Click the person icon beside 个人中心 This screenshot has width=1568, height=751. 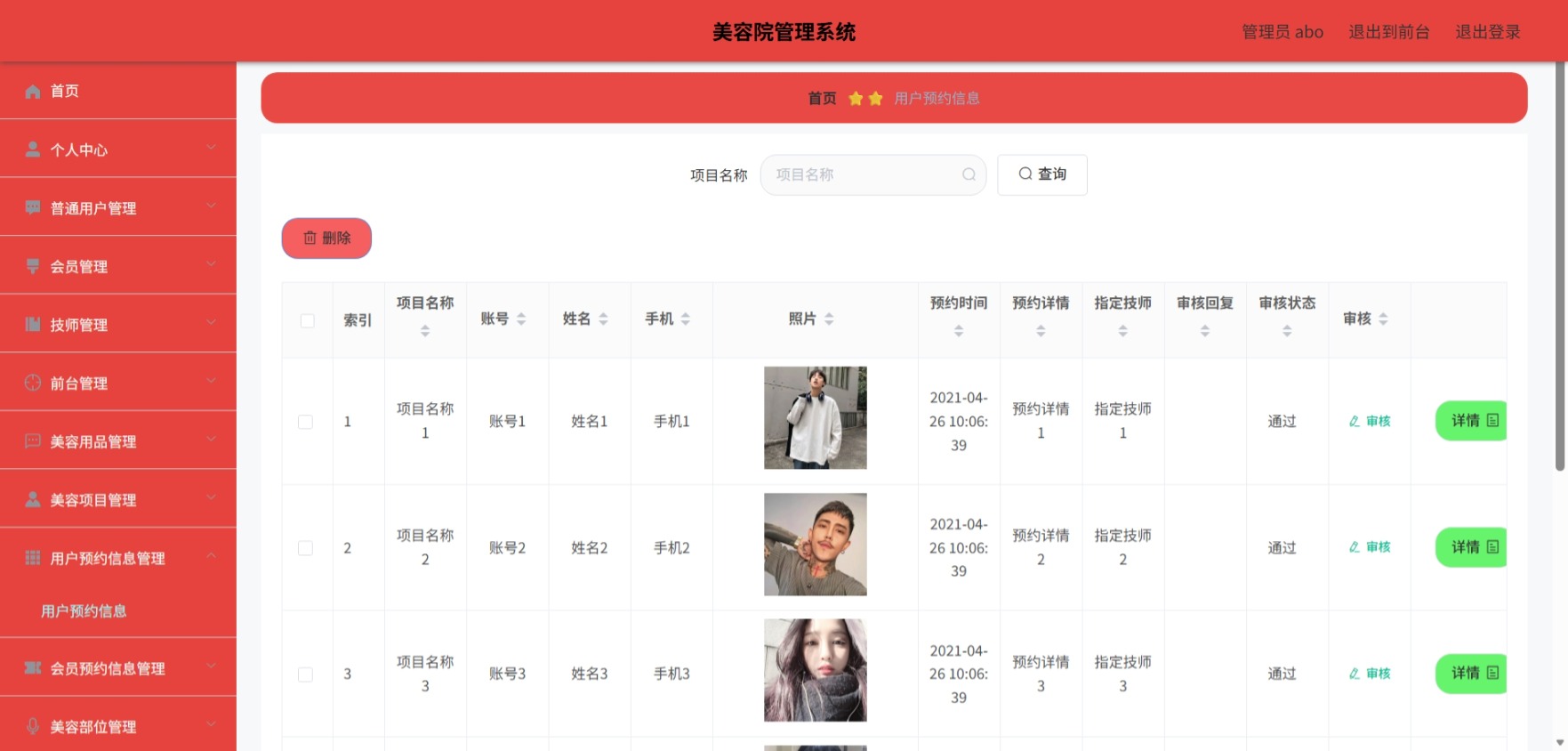click(x=33, y=149)
